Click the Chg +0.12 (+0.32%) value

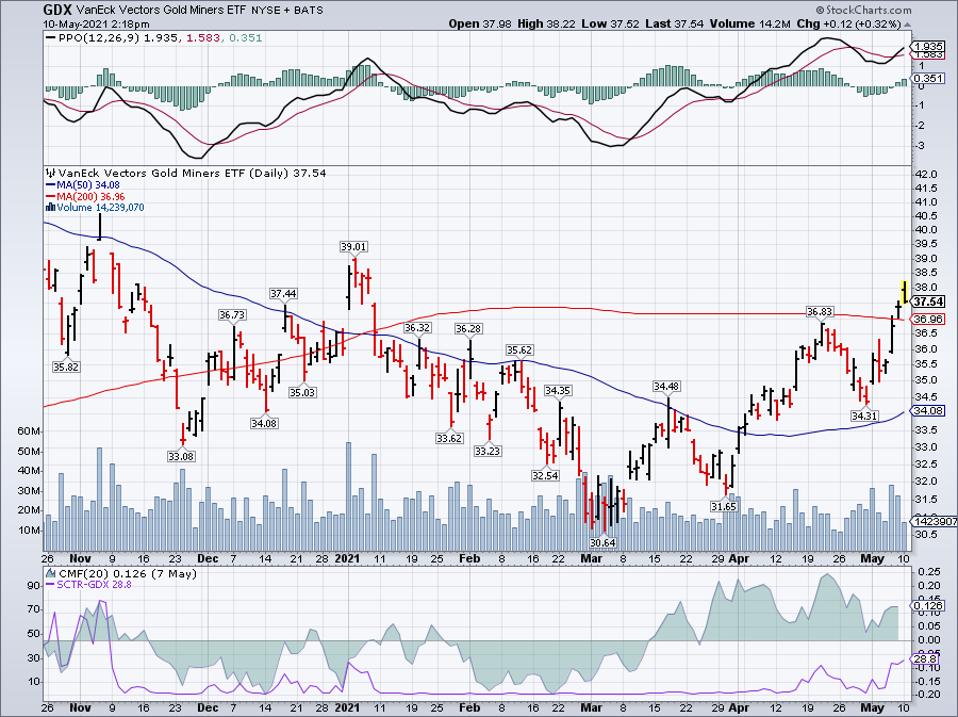coord(849,24)
